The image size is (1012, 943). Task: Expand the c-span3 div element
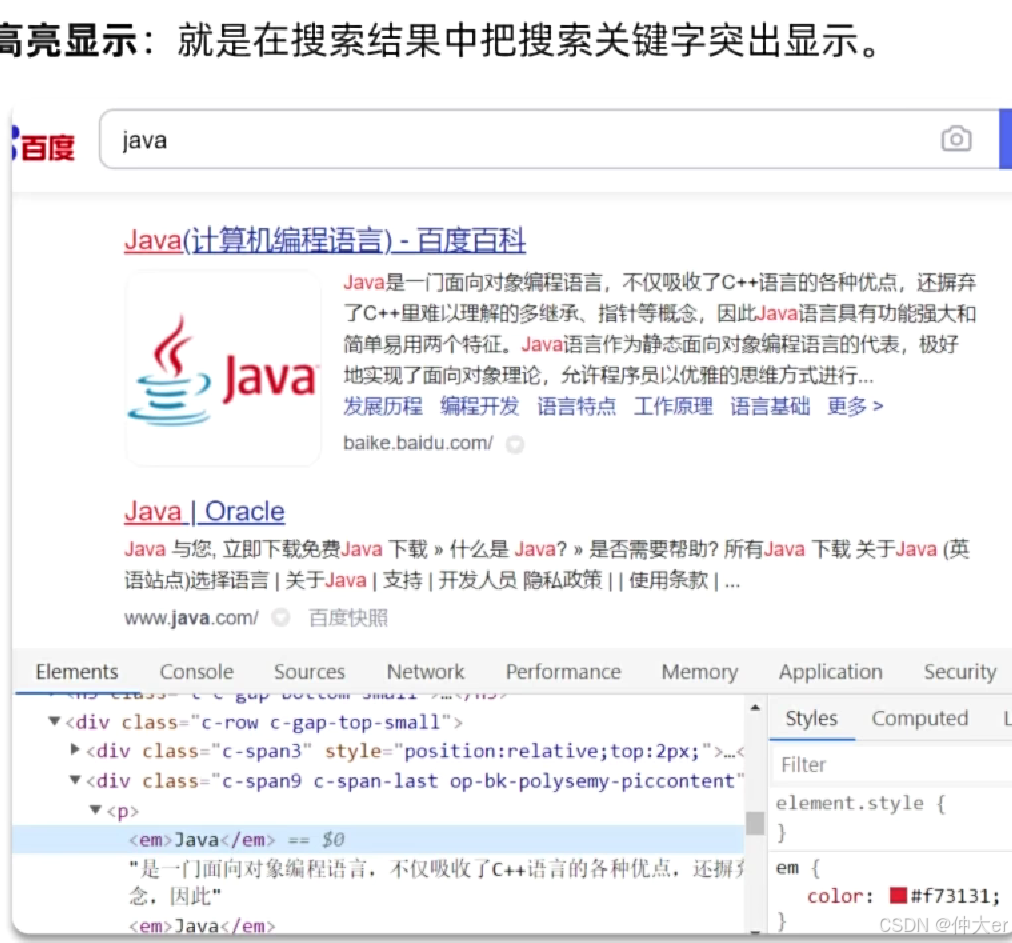point(76,752)
